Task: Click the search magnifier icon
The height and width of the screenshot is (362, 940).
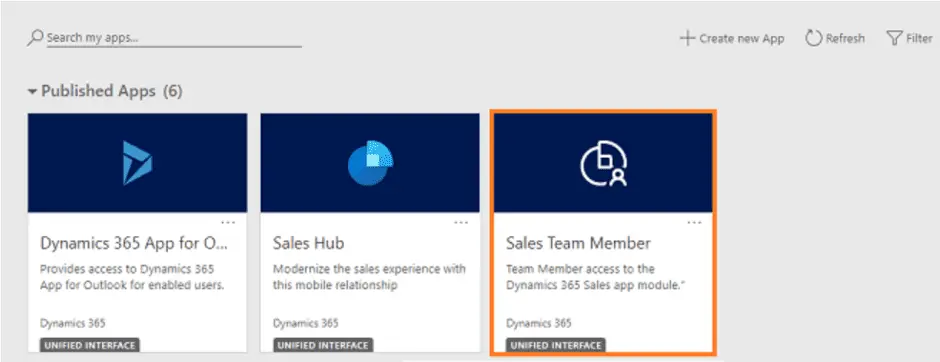Action: coord(35,38)
